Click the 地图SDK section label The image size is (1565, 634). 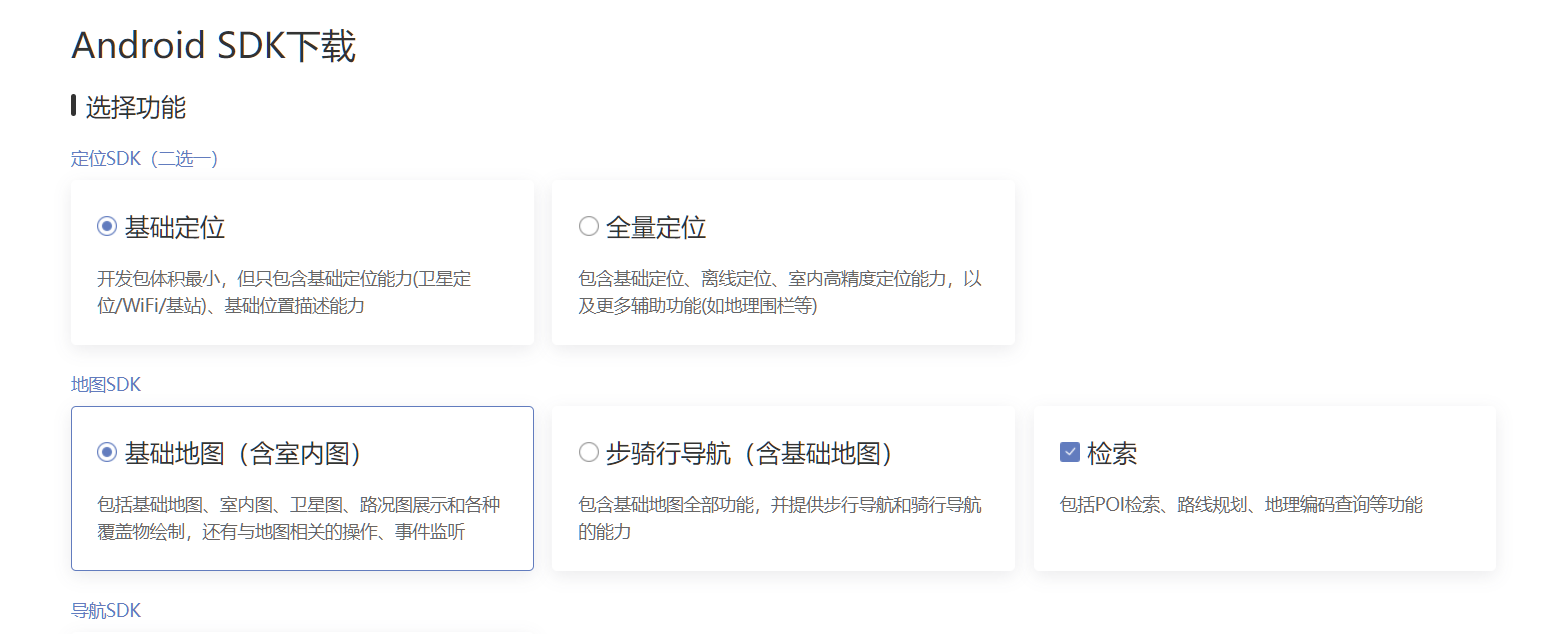(106, 384)
